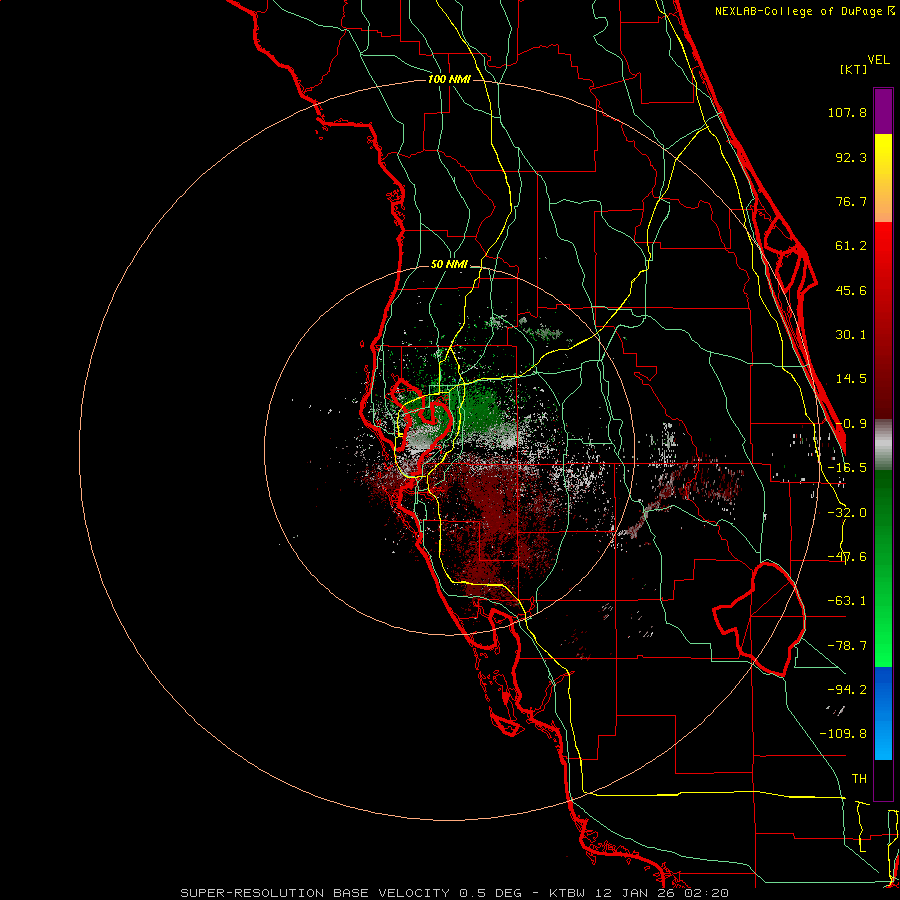Pick the -32.0 velocity label
Image resolution: width=900 pixels, height=900 pixels.
(847, 513)
